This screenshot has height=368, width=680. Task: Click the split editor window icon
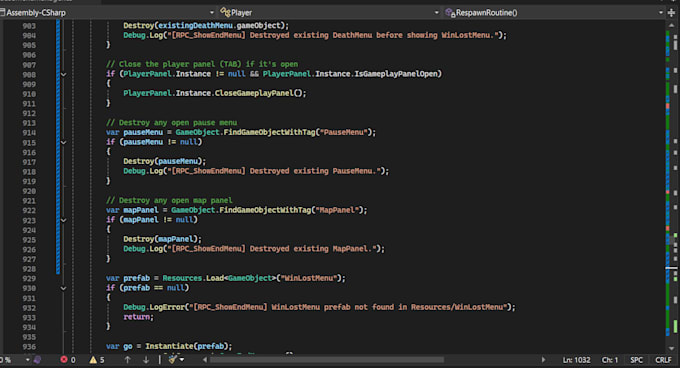point(672,13)
